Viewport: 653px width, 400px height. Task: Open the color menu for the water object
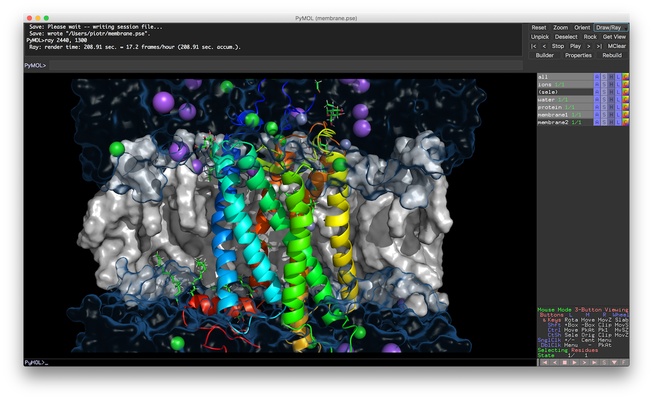pos(625,100)
